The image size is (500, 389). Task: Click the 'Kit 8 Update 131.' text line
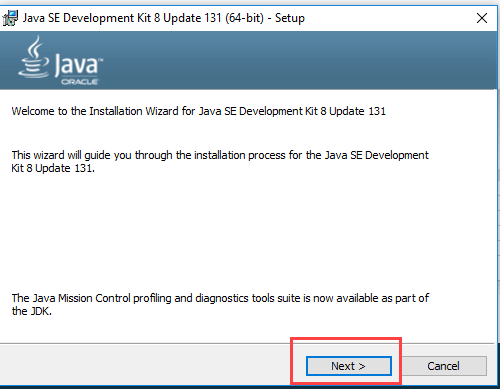pos(53,168)
